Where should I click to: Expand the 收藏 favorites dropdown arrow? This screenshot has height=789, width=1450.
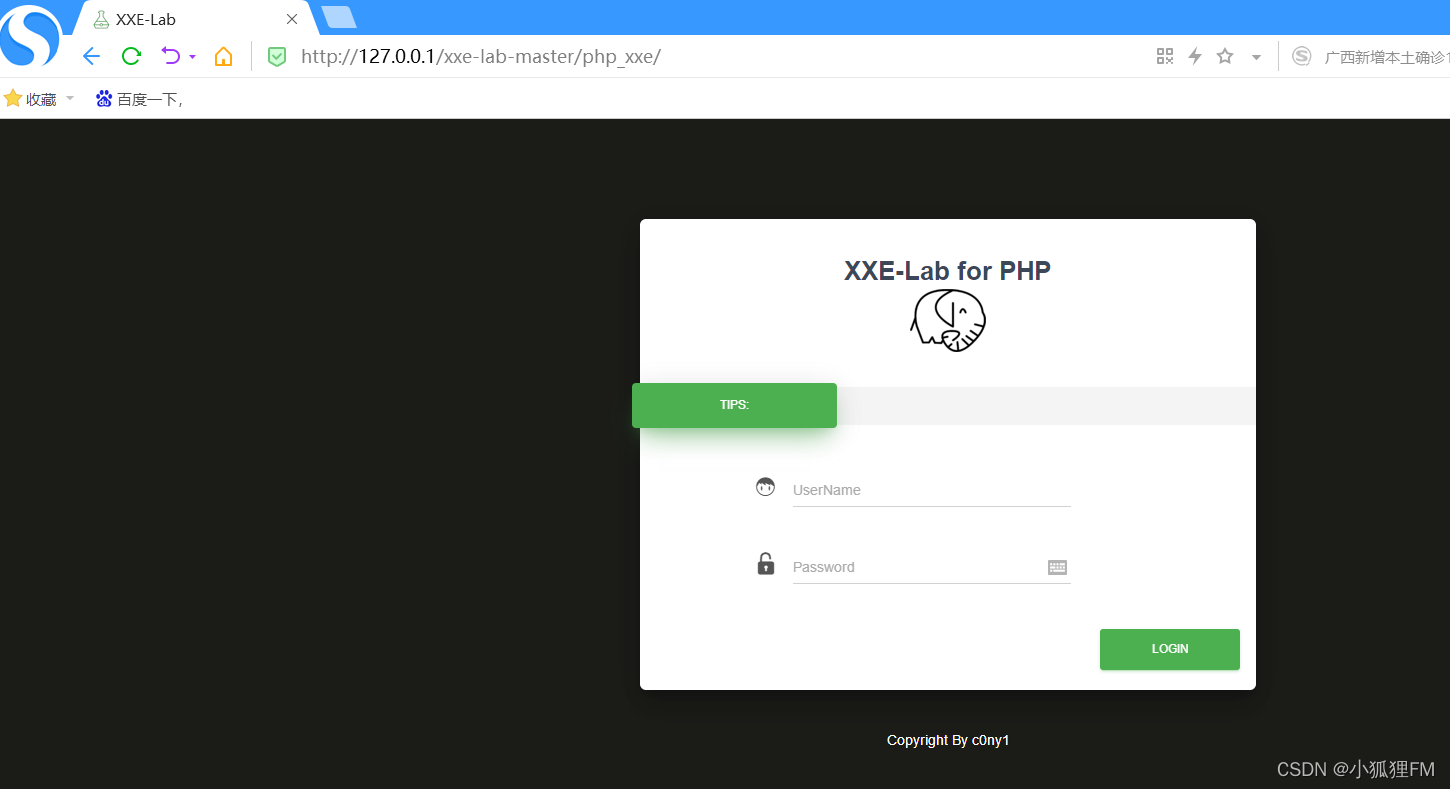click(70, 98)
